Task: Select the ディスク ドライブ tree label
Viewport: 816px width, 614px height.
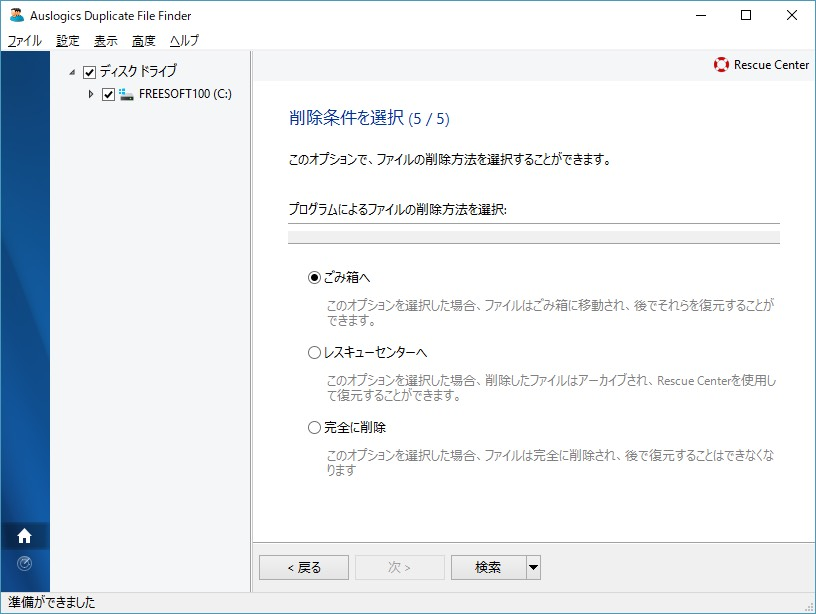Action: tap(138, 71)
